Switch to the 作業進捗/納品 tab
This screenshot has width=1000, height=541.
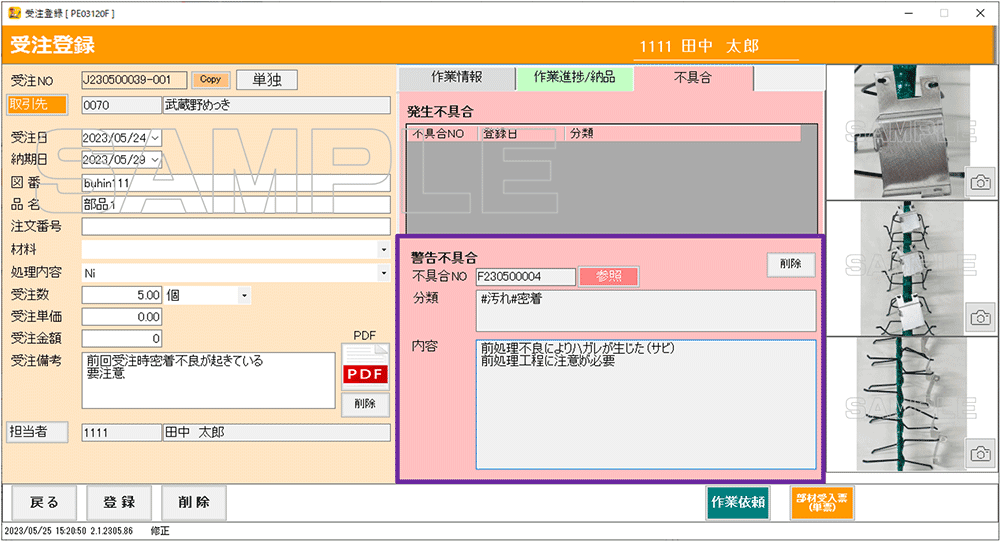point(575,78)
